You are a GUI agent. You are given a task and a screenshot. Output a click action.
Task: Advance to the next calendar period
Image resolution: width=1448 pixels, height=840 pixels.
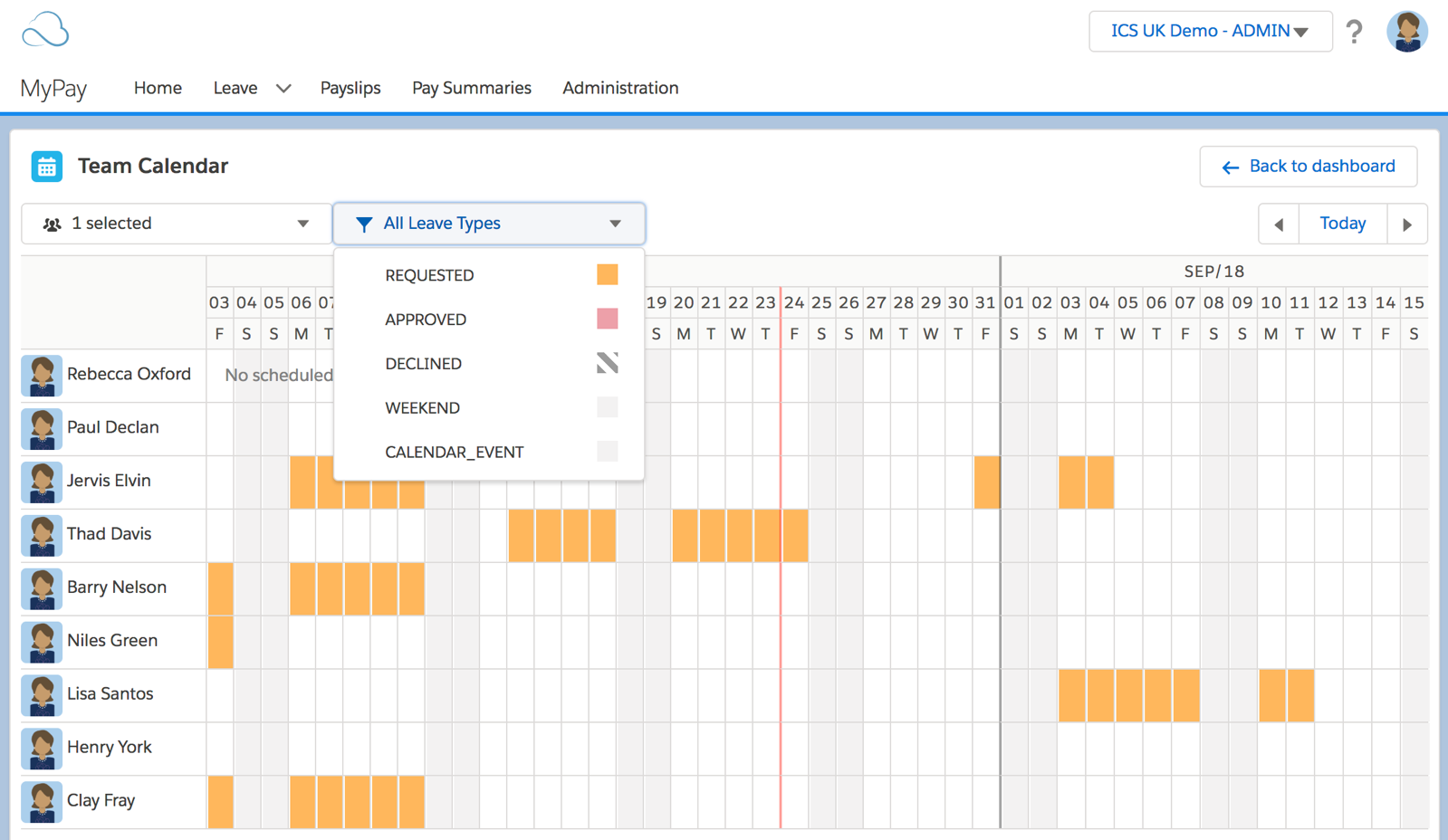pos(1407,224)
